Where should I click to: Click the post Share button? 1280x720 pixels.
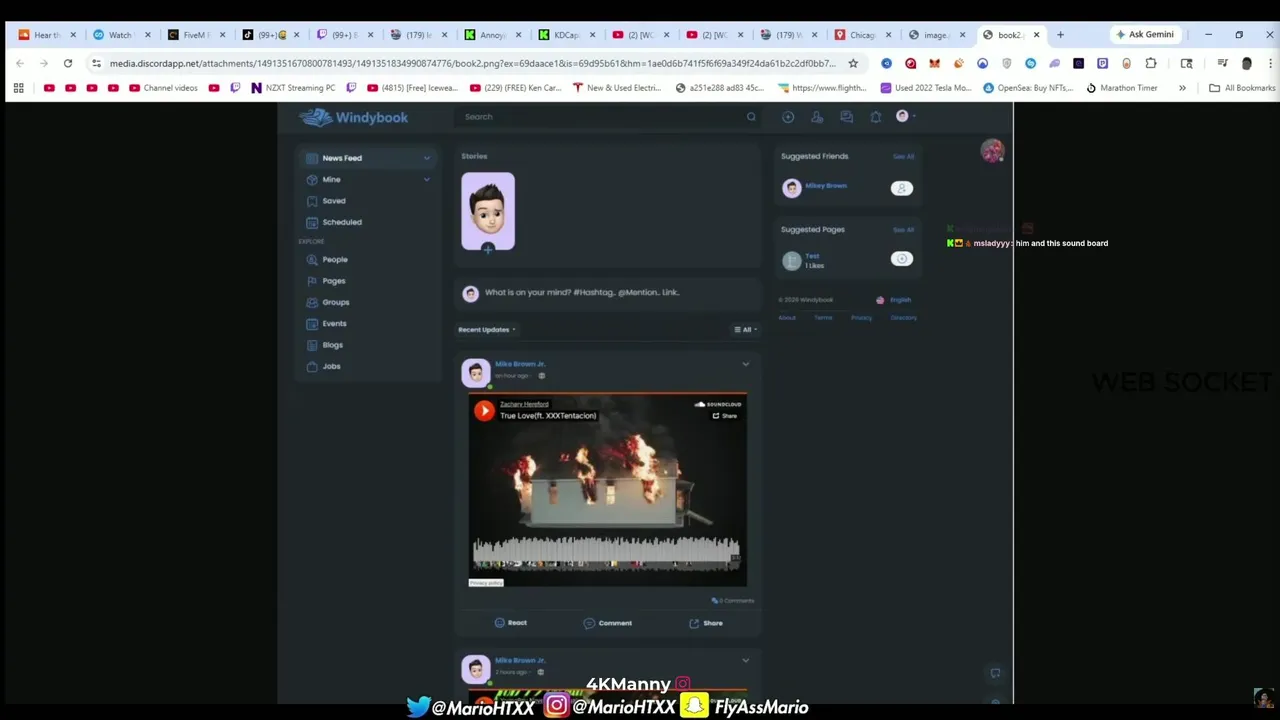pos(706,623)
